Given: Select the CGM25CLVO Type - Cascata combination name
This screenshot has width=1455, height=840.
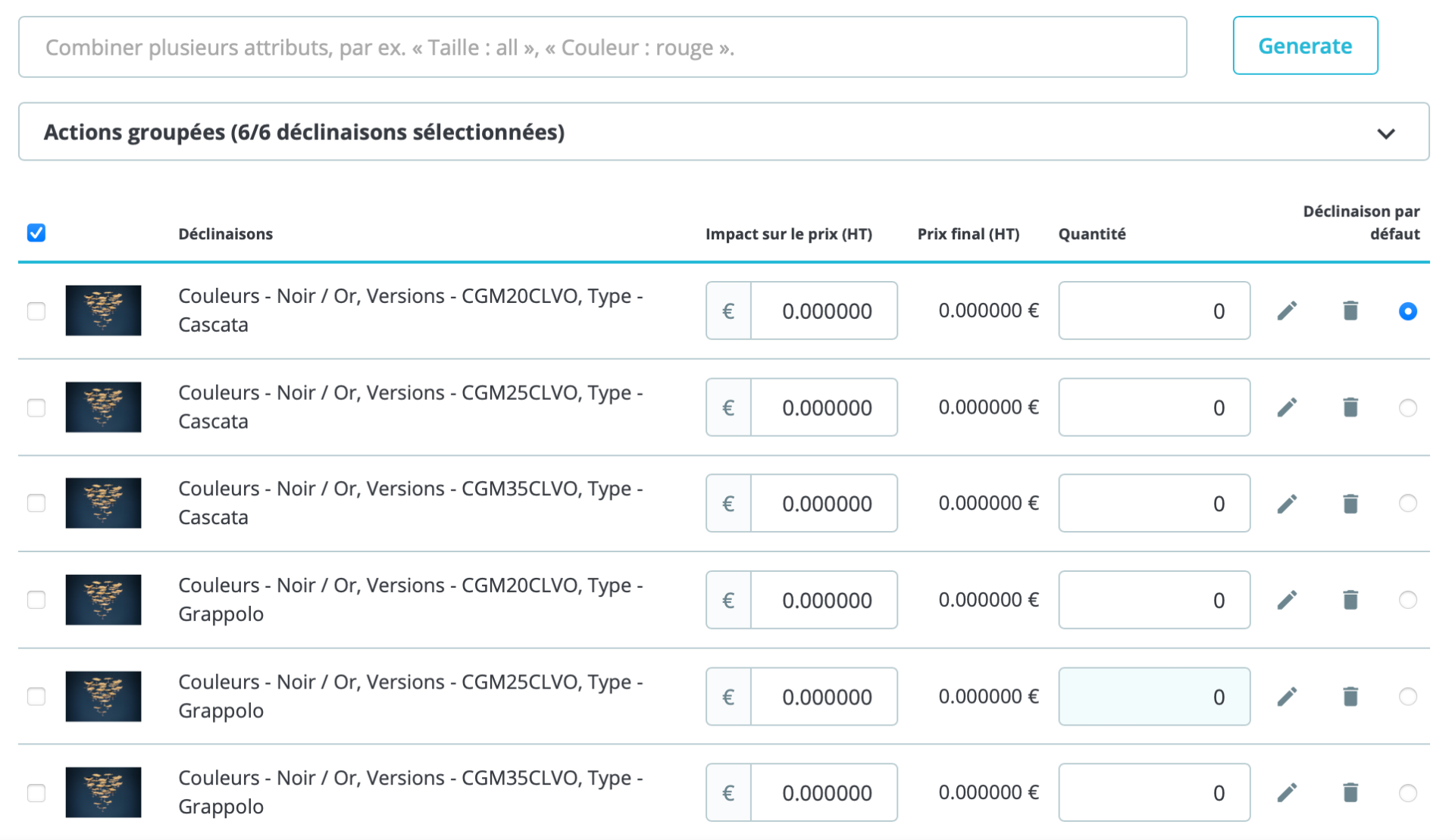Looking at the screenshot, I should click(411, 407).
